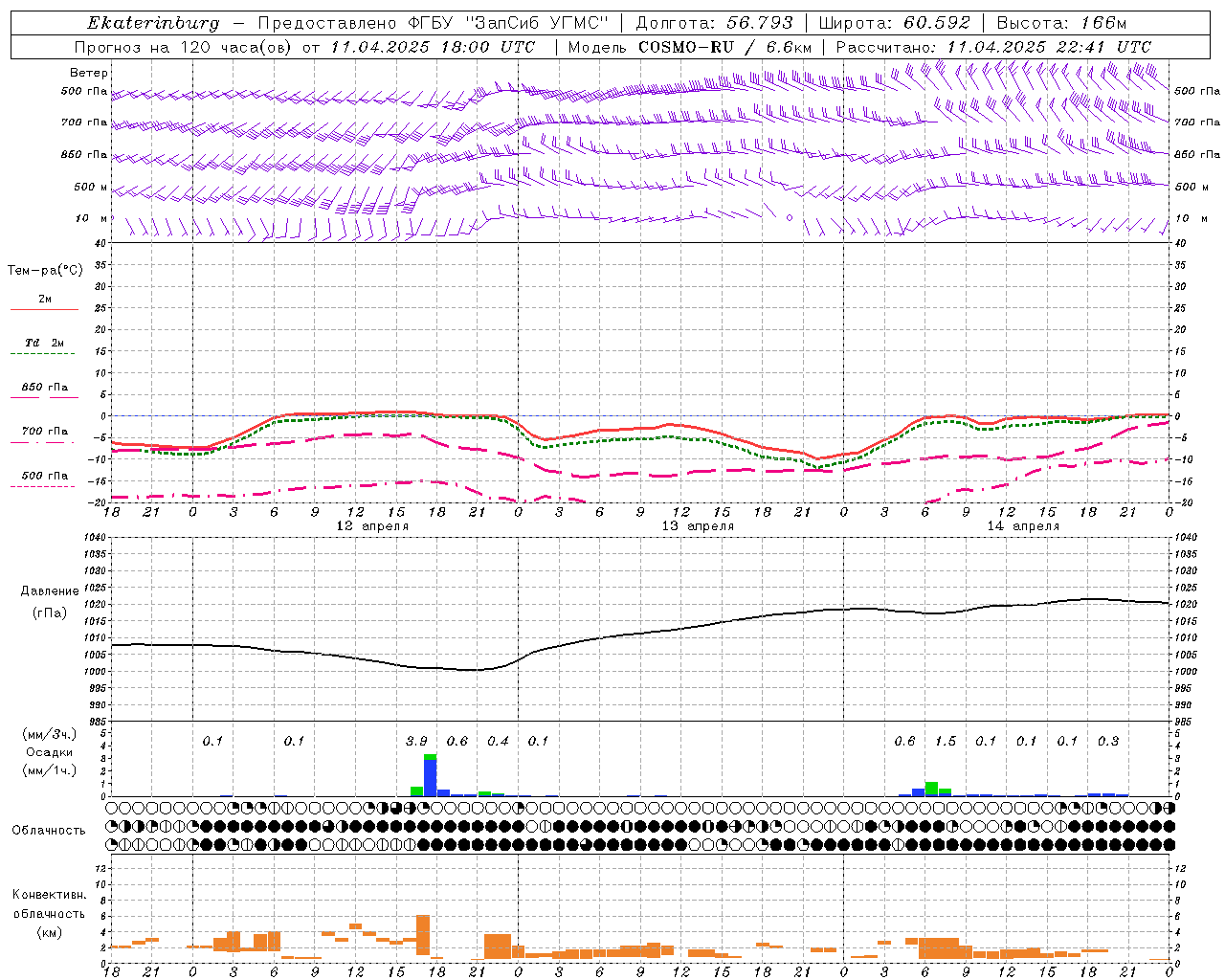Click the Тем-ра(°C) panel label

pos(45,271)
